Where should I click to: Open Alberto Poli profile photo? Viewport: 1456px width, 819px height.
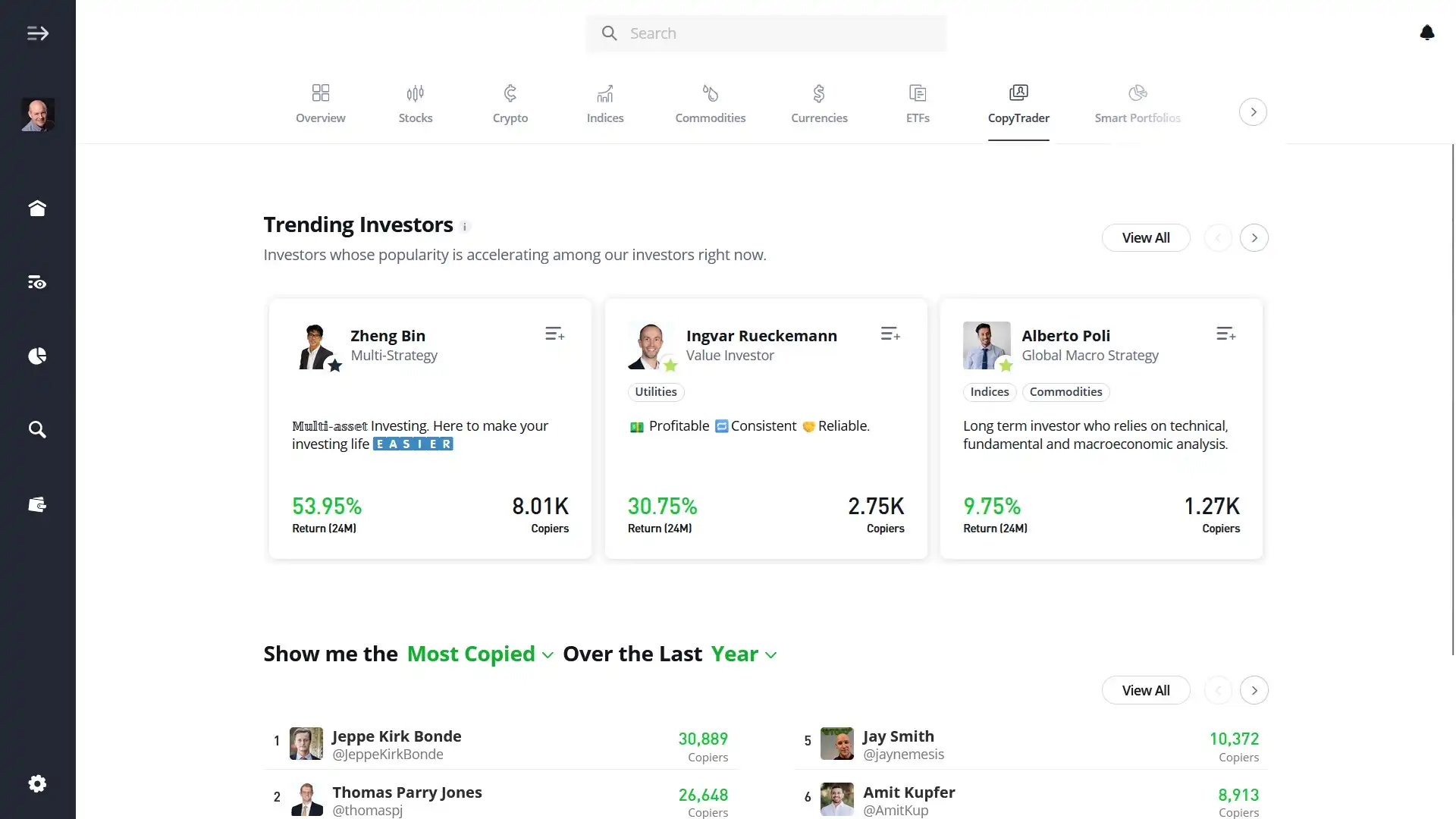pyautogui.click(x=987, y=346)
